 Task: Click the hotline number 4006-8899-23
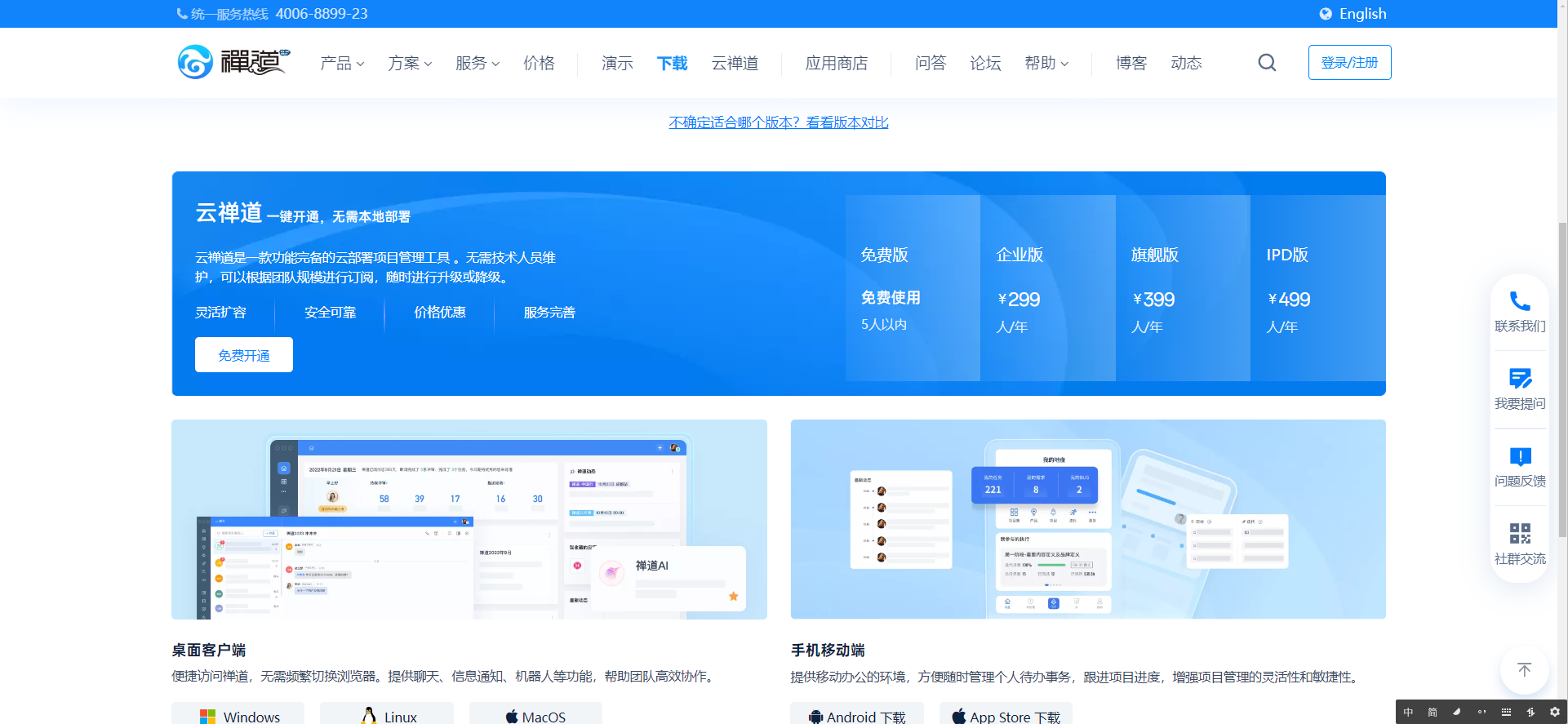[x=322, y=14]
